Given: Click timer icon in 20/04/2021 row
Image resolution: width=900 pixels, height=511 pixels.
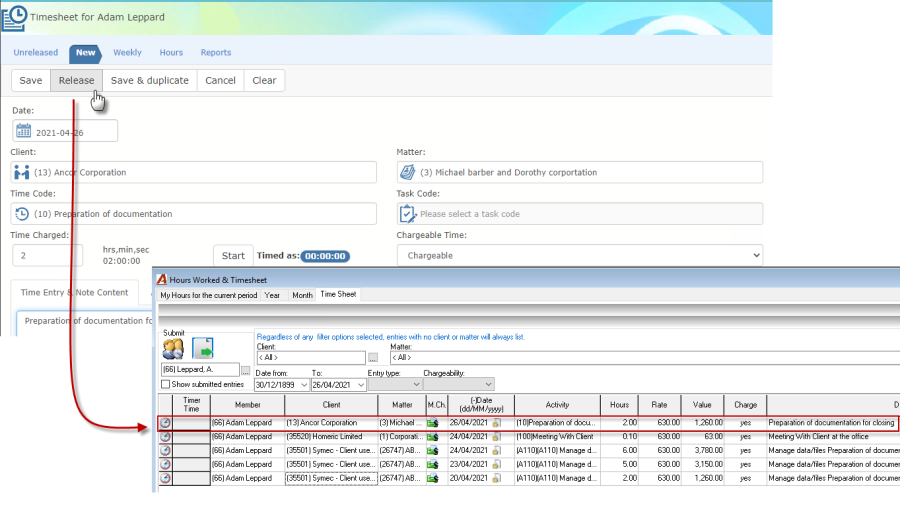Looking at the screenshot, I should (165, 478).
